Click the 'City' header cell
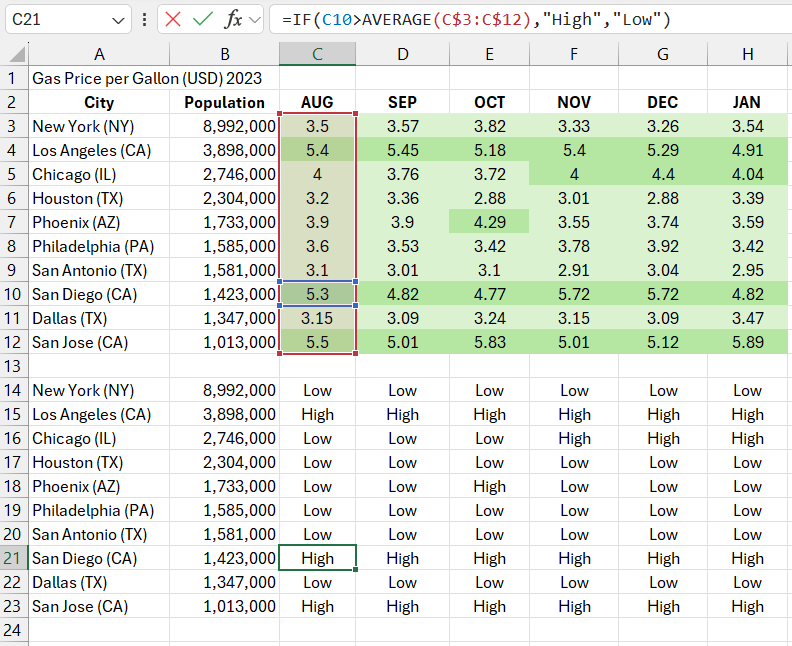Image resolution: width=792 pixels, height=646 pixels. (99, 103)
